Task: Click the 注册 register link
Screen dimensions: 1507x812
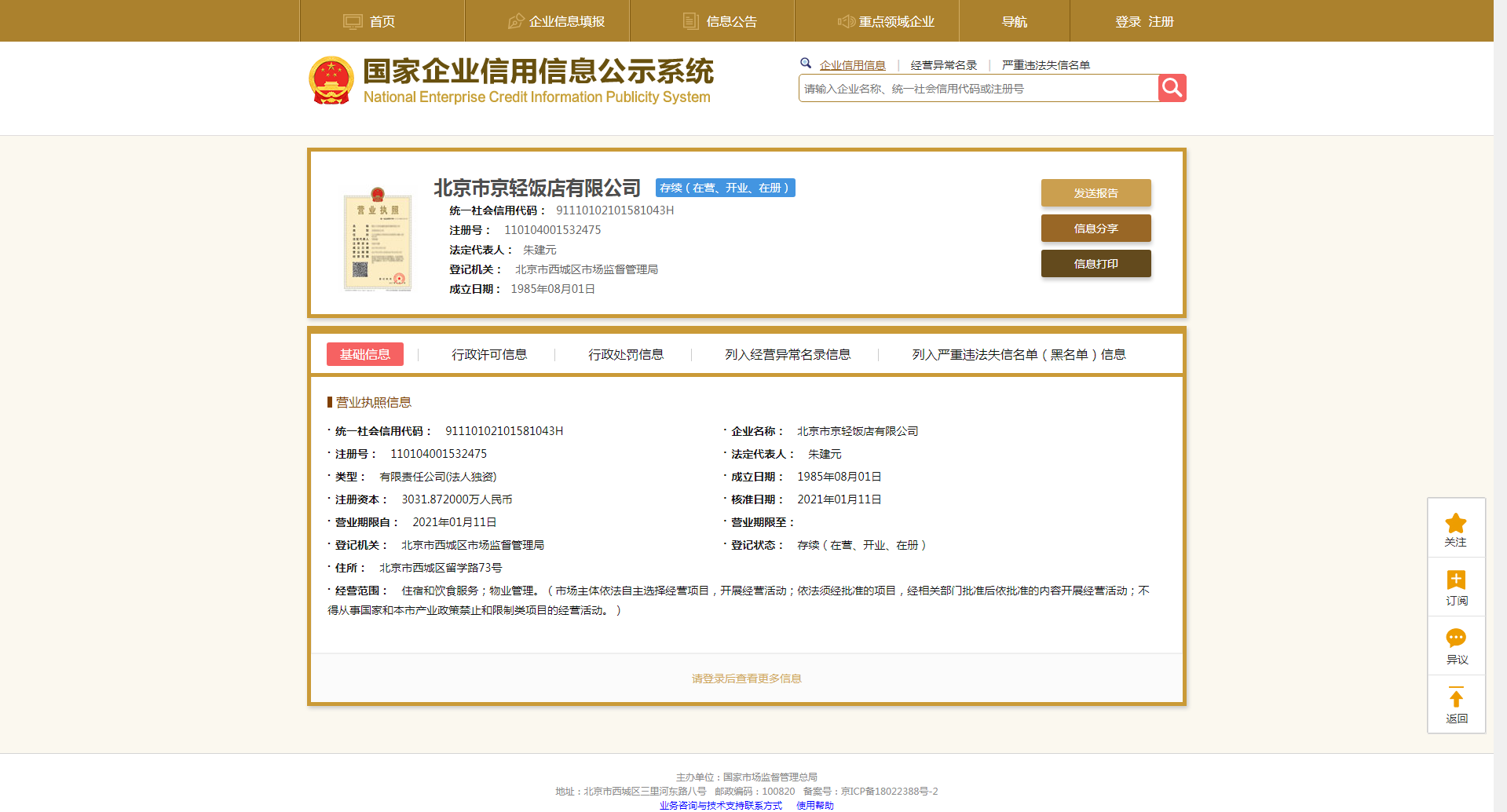Action: (1161, 21)
